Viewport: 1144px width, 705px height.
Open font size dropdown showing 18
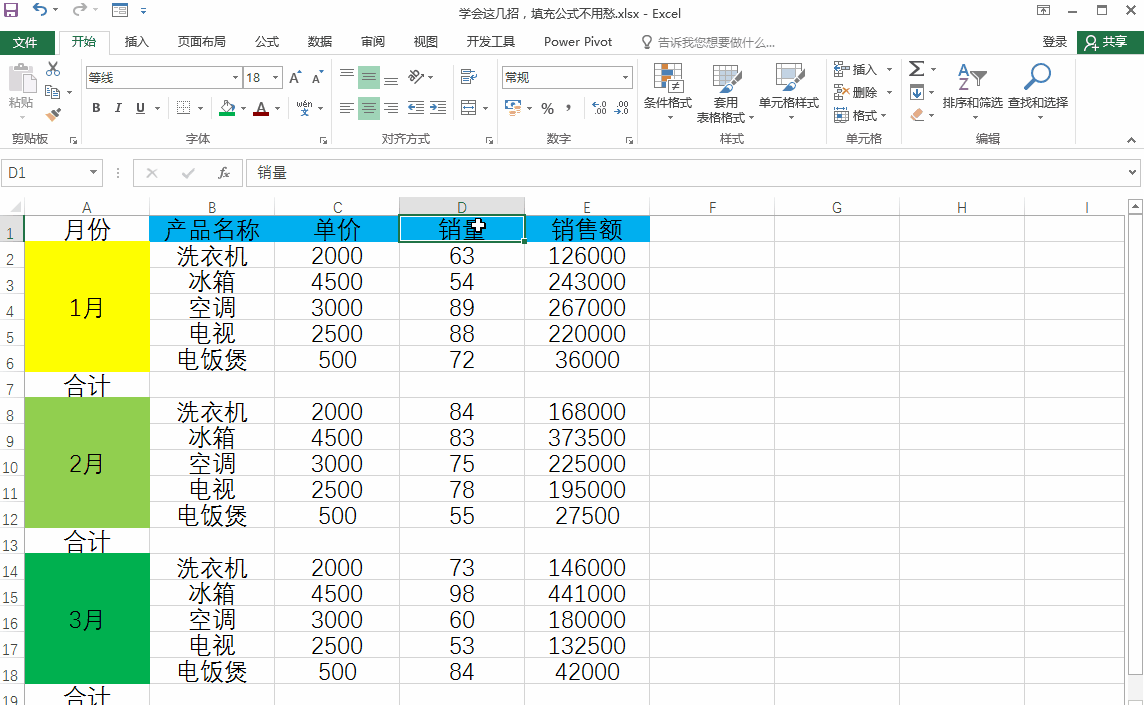coord(275,77)
